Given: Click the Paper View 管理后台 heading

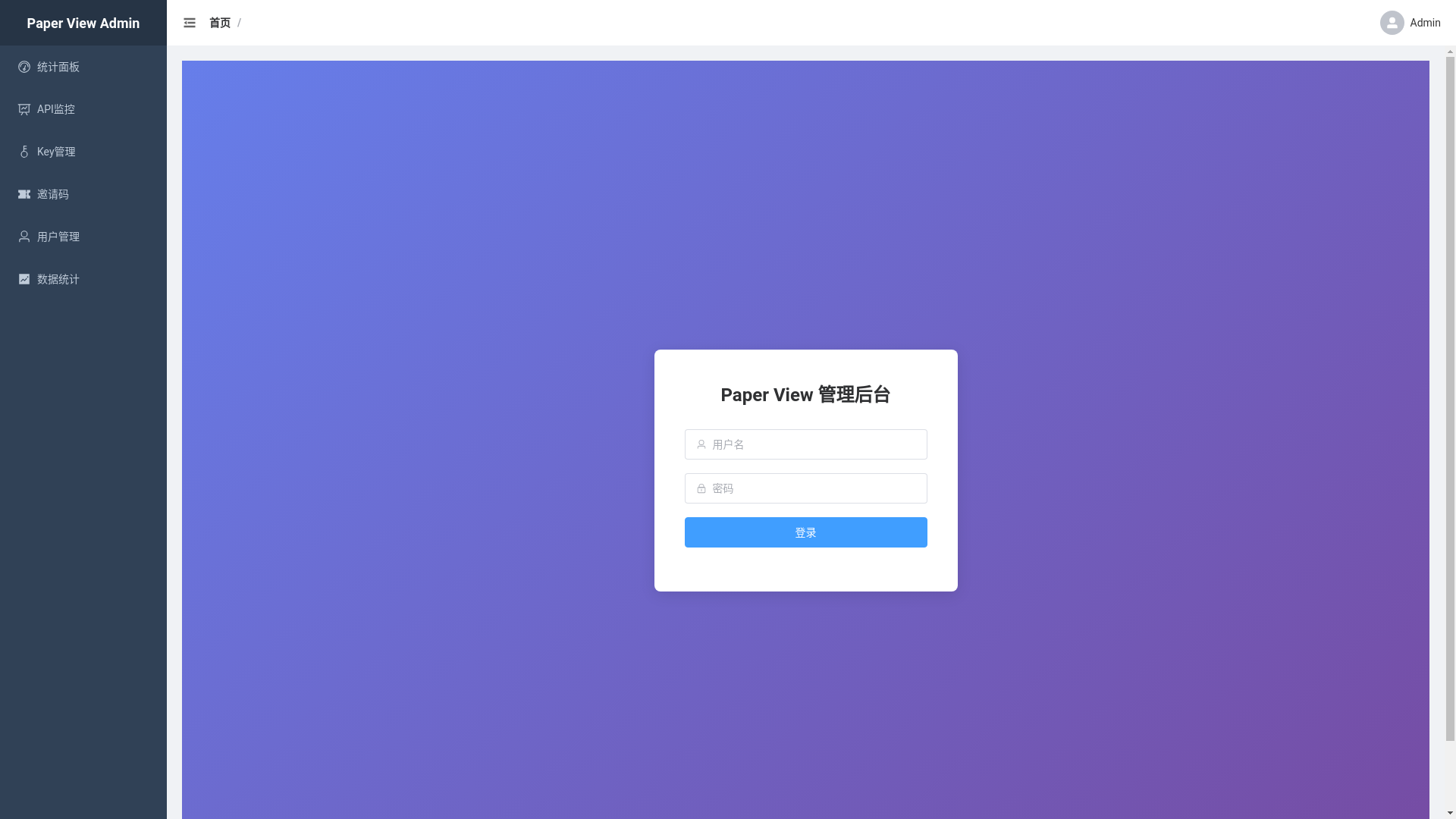Looking at the screenshot, I should point(805,395).
